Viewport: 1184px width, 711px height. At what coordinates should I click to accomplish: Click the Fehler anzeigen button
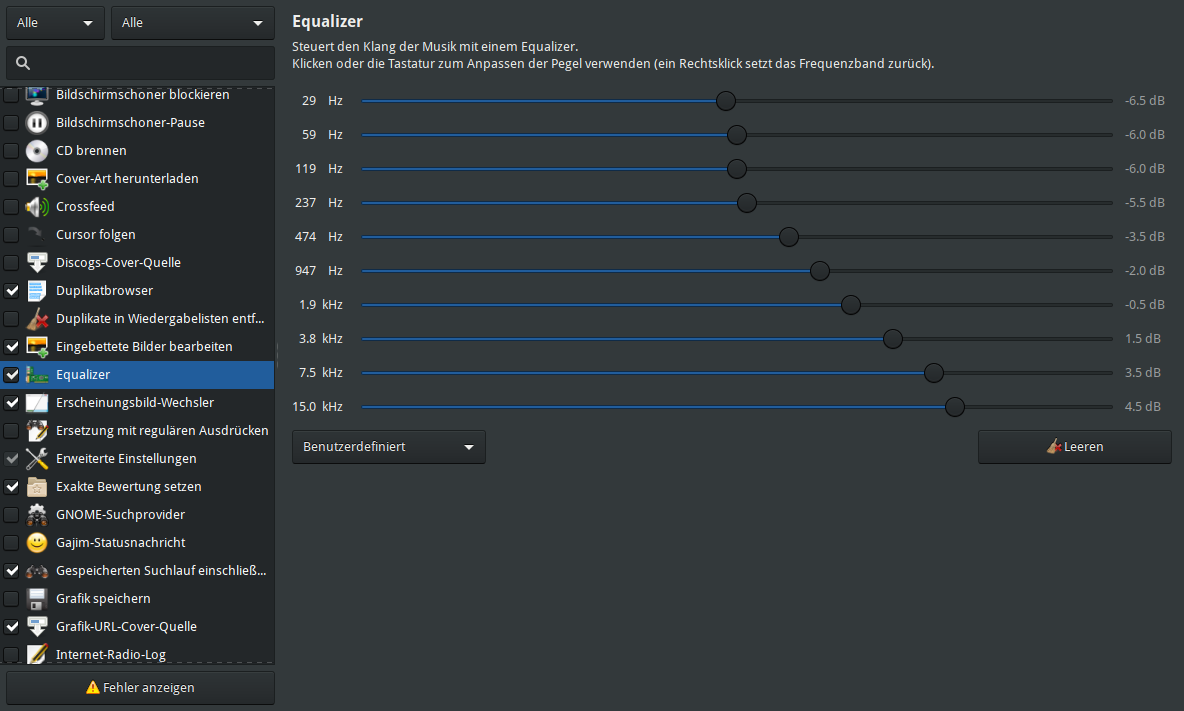click(x=140, y=688)
